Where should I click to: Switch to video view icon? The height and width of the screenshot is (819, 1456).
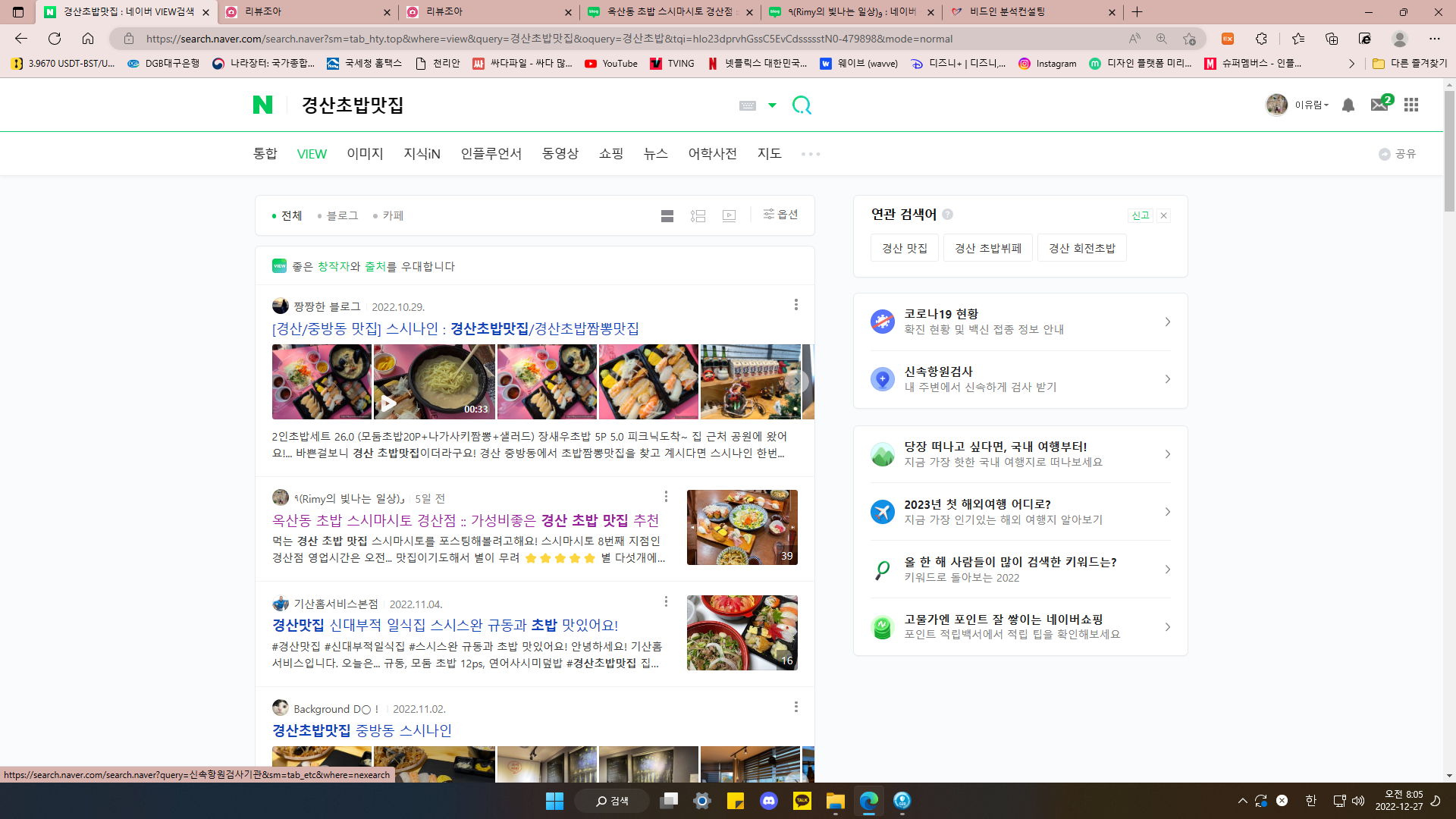coord(730,216)
